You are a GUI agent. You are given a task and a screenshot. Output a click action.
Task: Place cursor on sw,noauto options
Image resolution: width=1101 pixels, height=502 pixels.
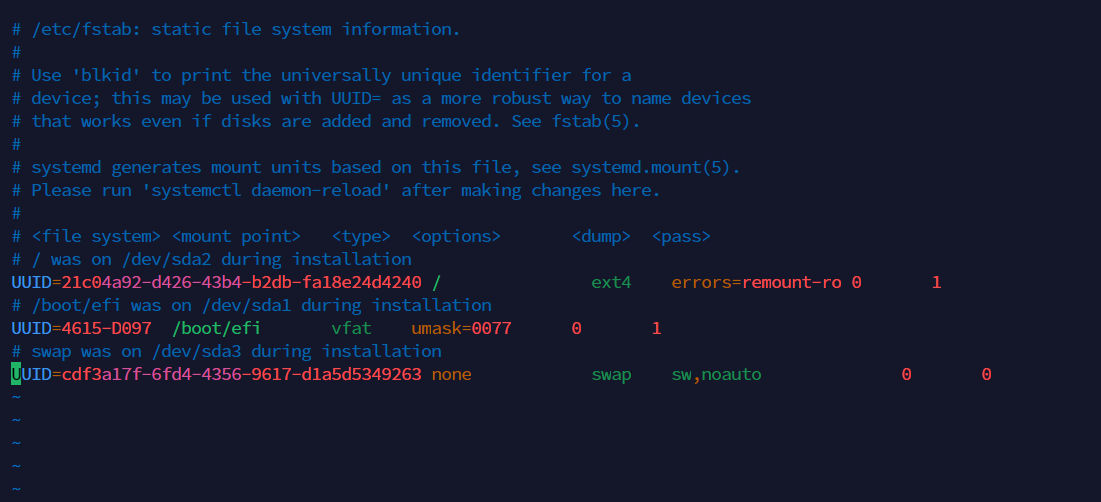(716, 374)
